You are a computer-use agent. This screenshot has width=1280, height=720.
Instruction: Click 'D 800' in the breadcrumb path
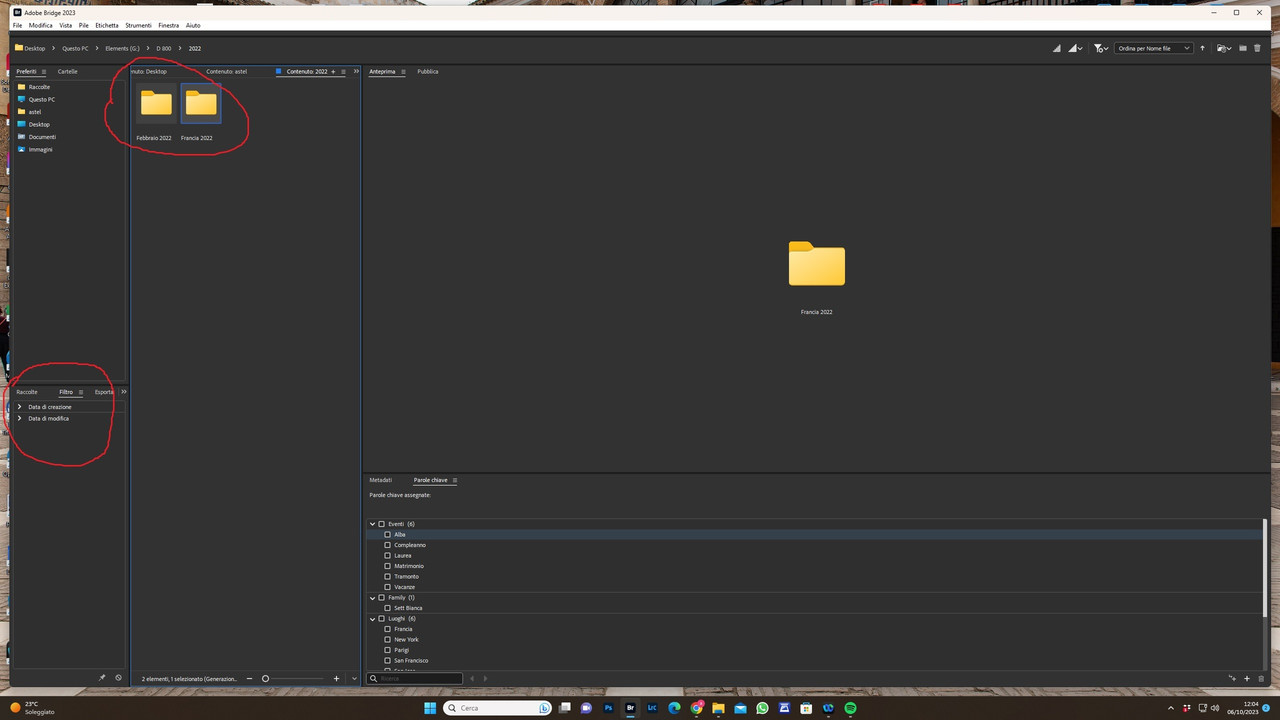[163, 48]
